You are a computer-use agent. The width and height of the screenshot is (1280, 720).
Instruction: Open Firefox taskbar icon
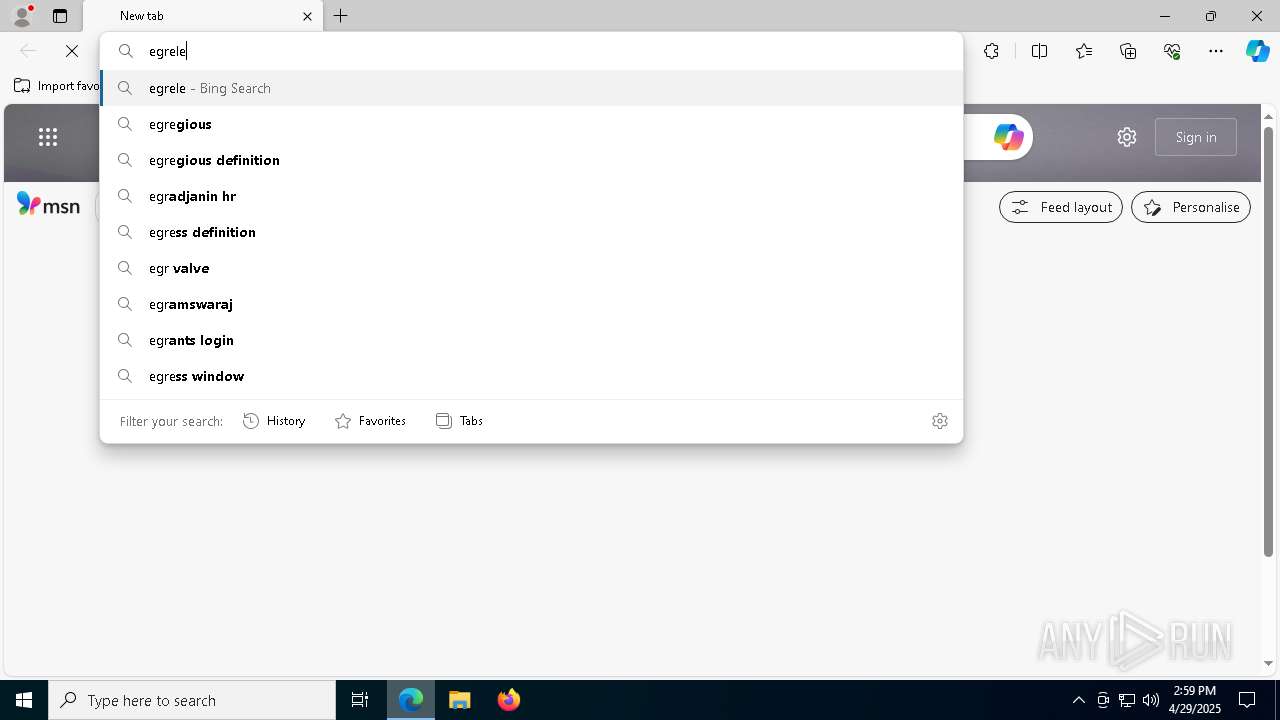[x=509, y=700]
